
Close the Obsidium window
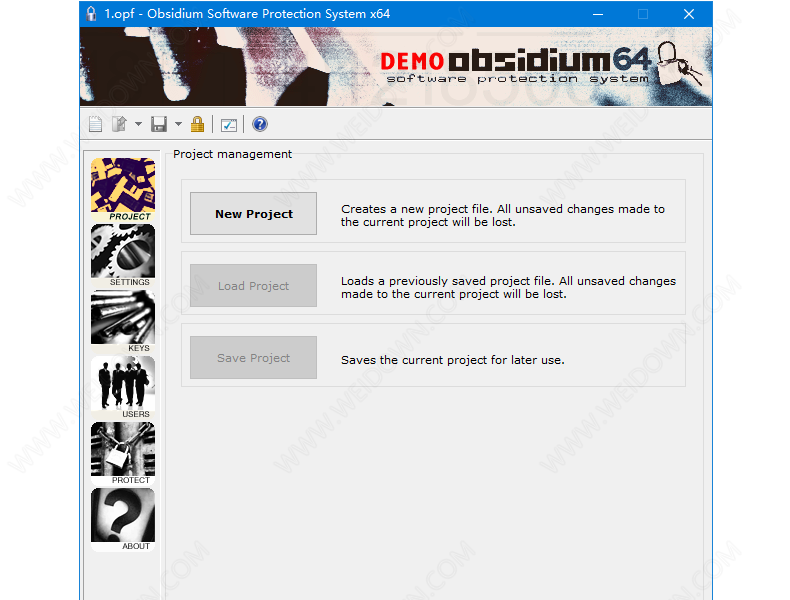click(x=689, y=14)
